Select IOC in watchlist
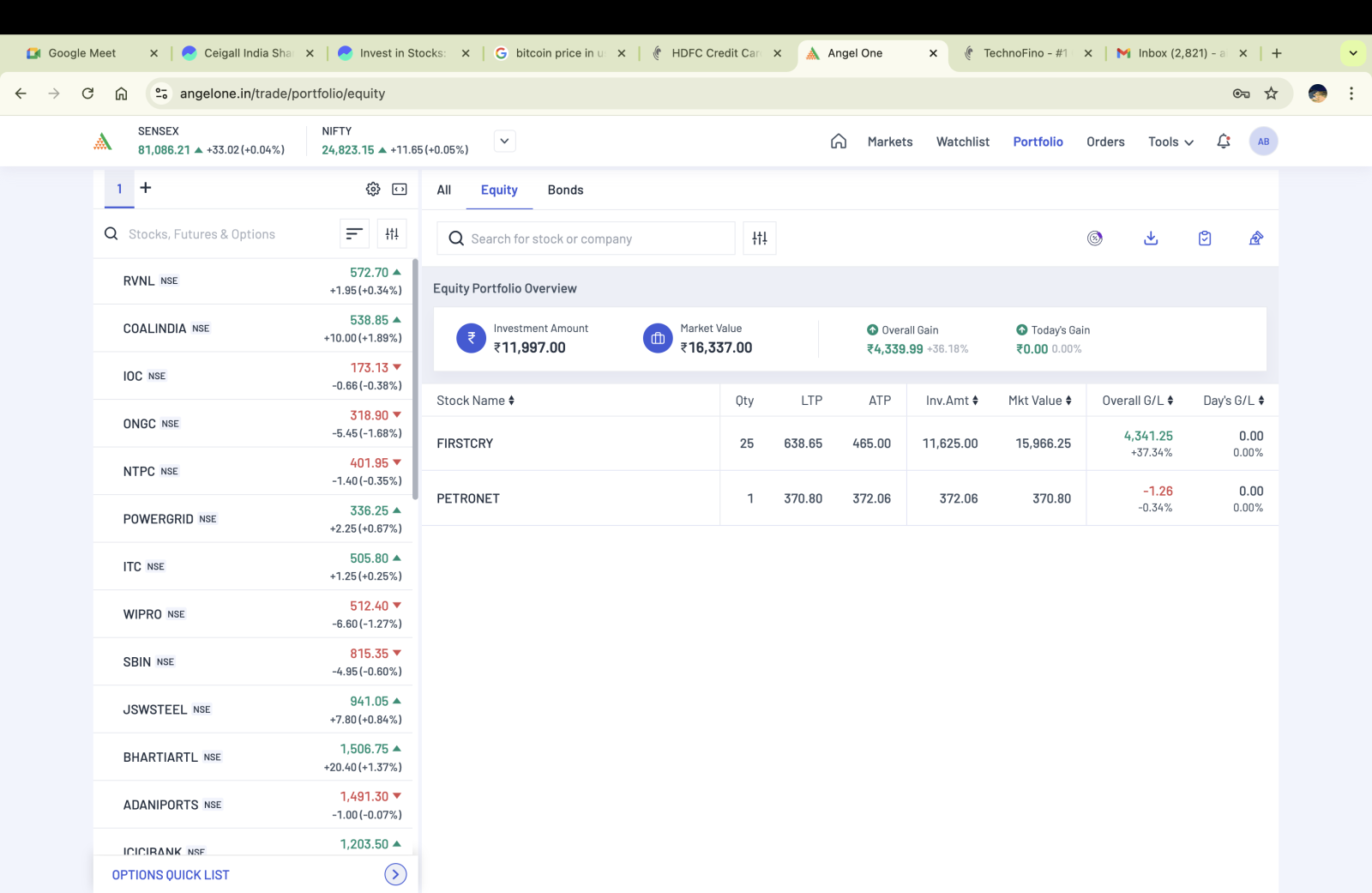The height and width of the screenshot is (893, 1372). coord(252,376)
